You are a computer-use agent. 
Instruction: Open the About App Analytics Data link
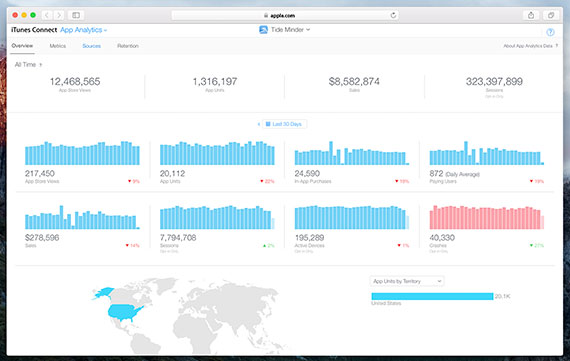click(x=530, y=46)
